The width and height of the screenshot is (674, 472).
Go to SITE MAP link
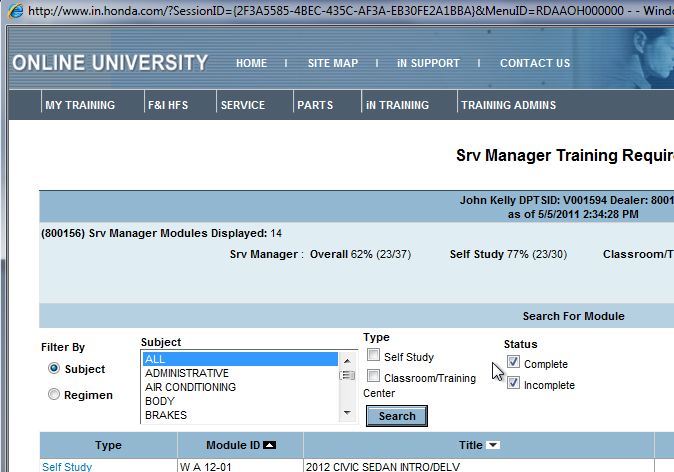[x=332, y=63]
